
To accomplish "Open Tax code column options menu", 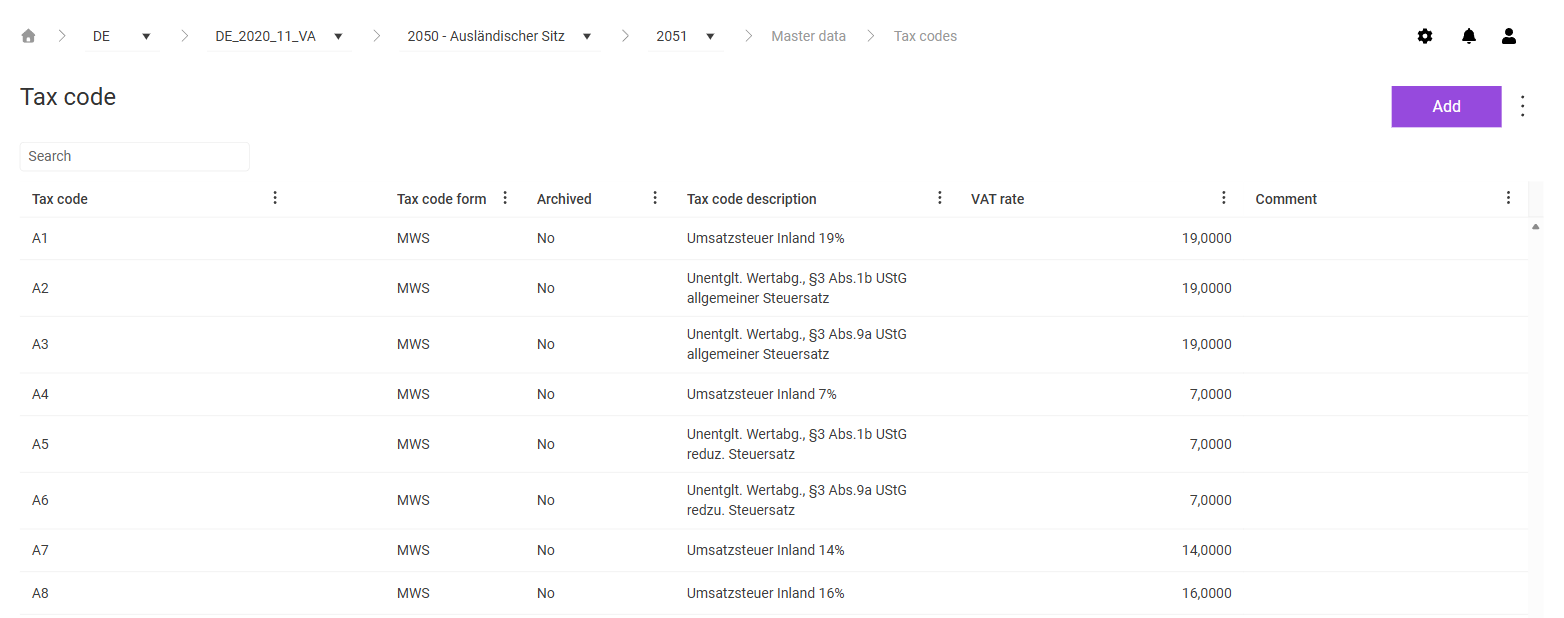I will 276,198.
